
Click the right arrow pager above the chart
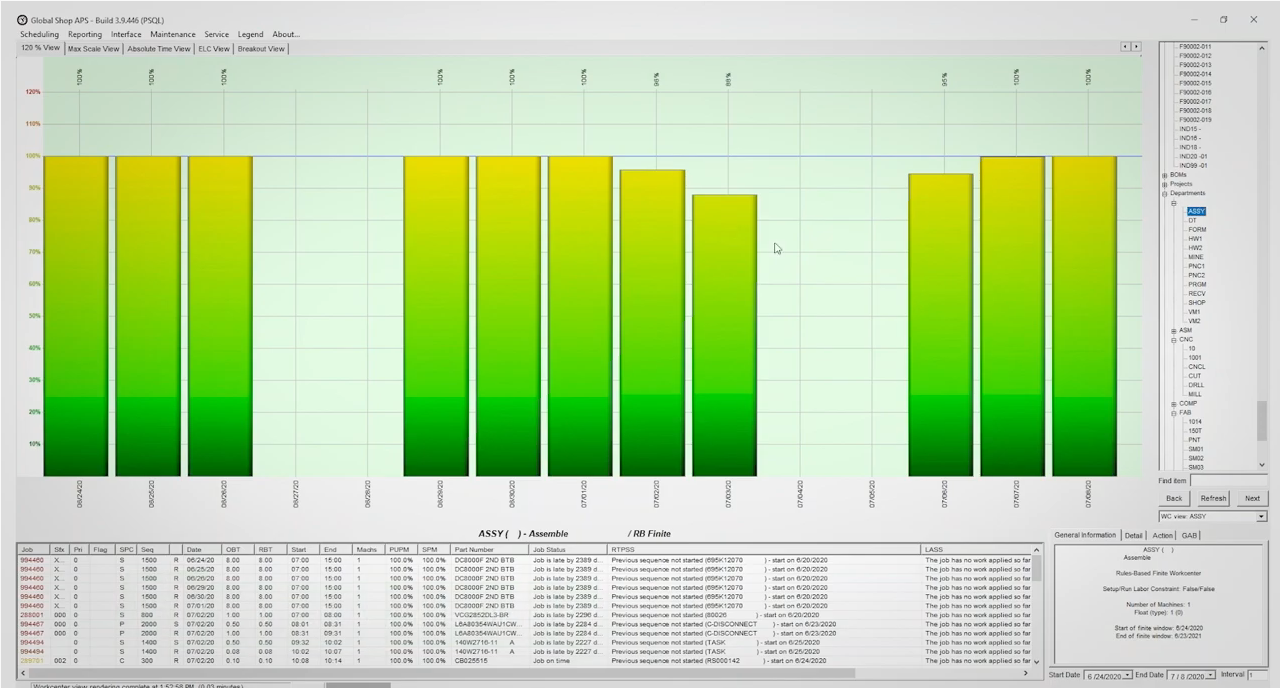coord(1137,46)
